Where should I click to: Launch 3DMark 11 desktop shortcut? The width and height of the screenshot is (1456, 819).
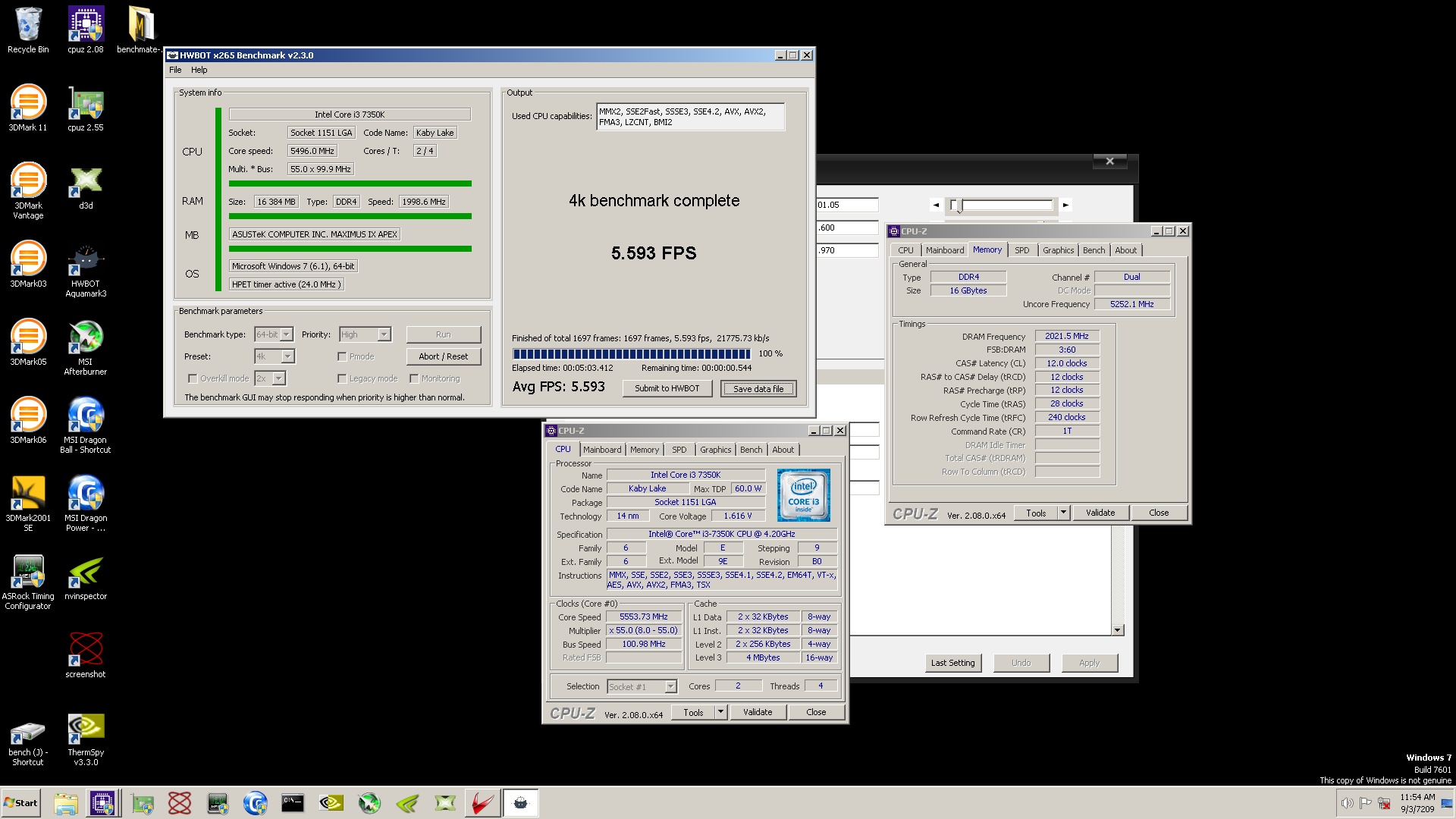[28, 108]
